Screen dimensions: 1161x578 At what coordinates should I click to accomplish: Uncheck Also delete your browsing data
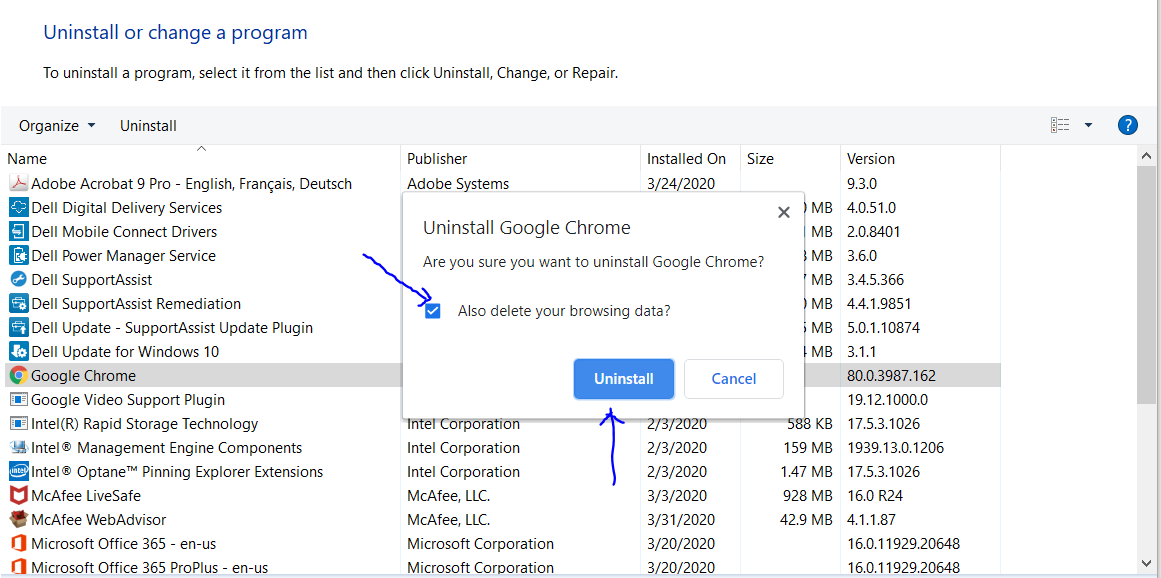click(433, 311)
